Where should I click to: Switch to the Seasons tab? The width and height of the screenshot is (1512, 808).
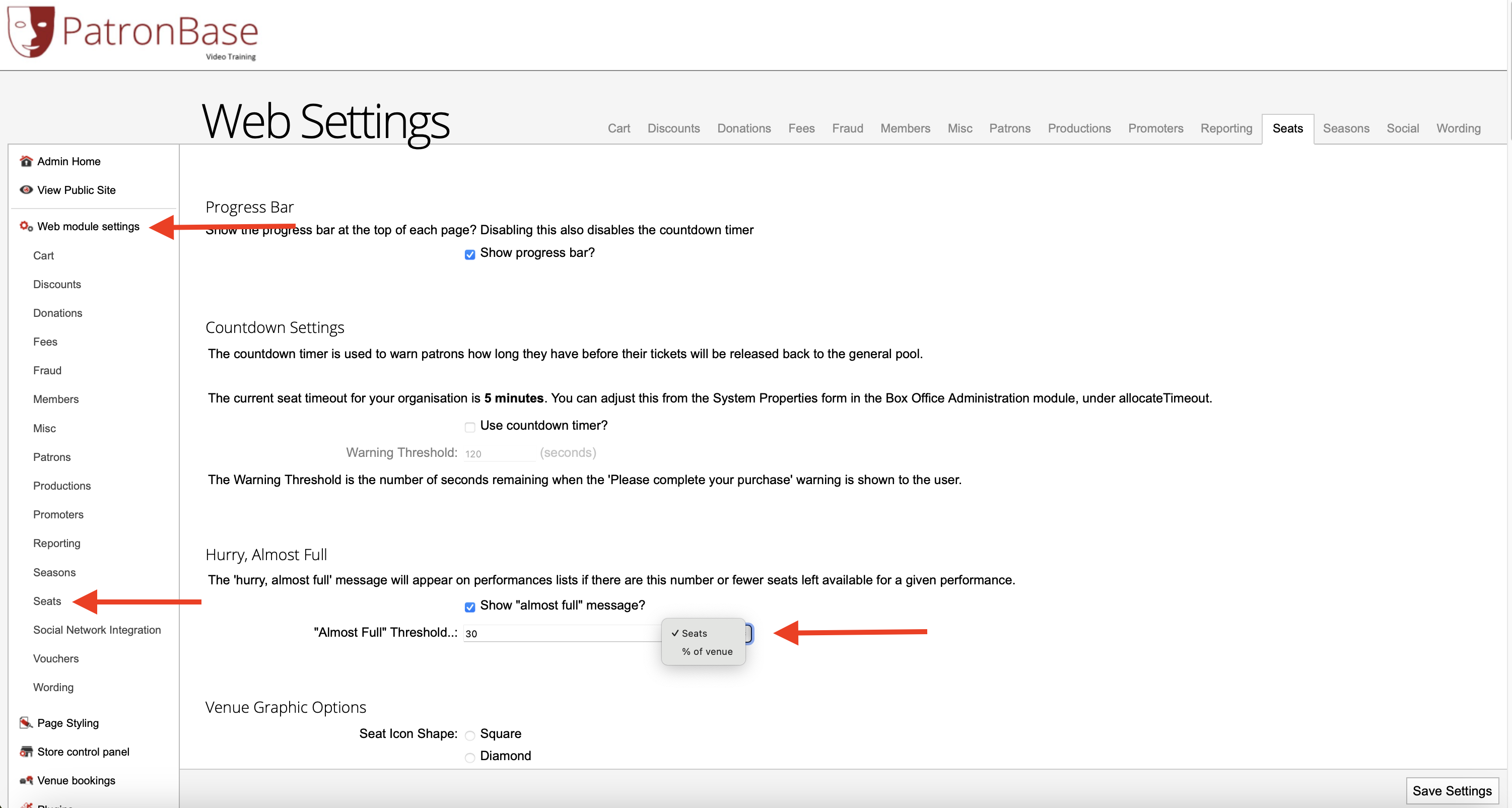point(1345,128)
